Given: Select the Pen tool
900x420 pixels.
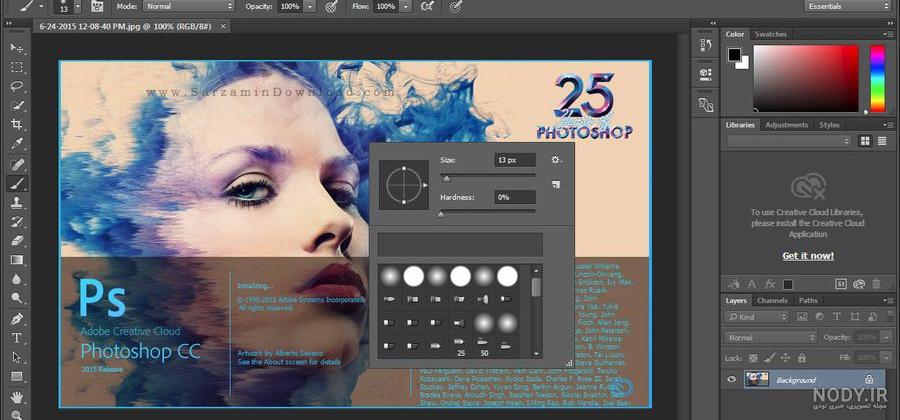Looking at the screenshot, I should (17, 318).
